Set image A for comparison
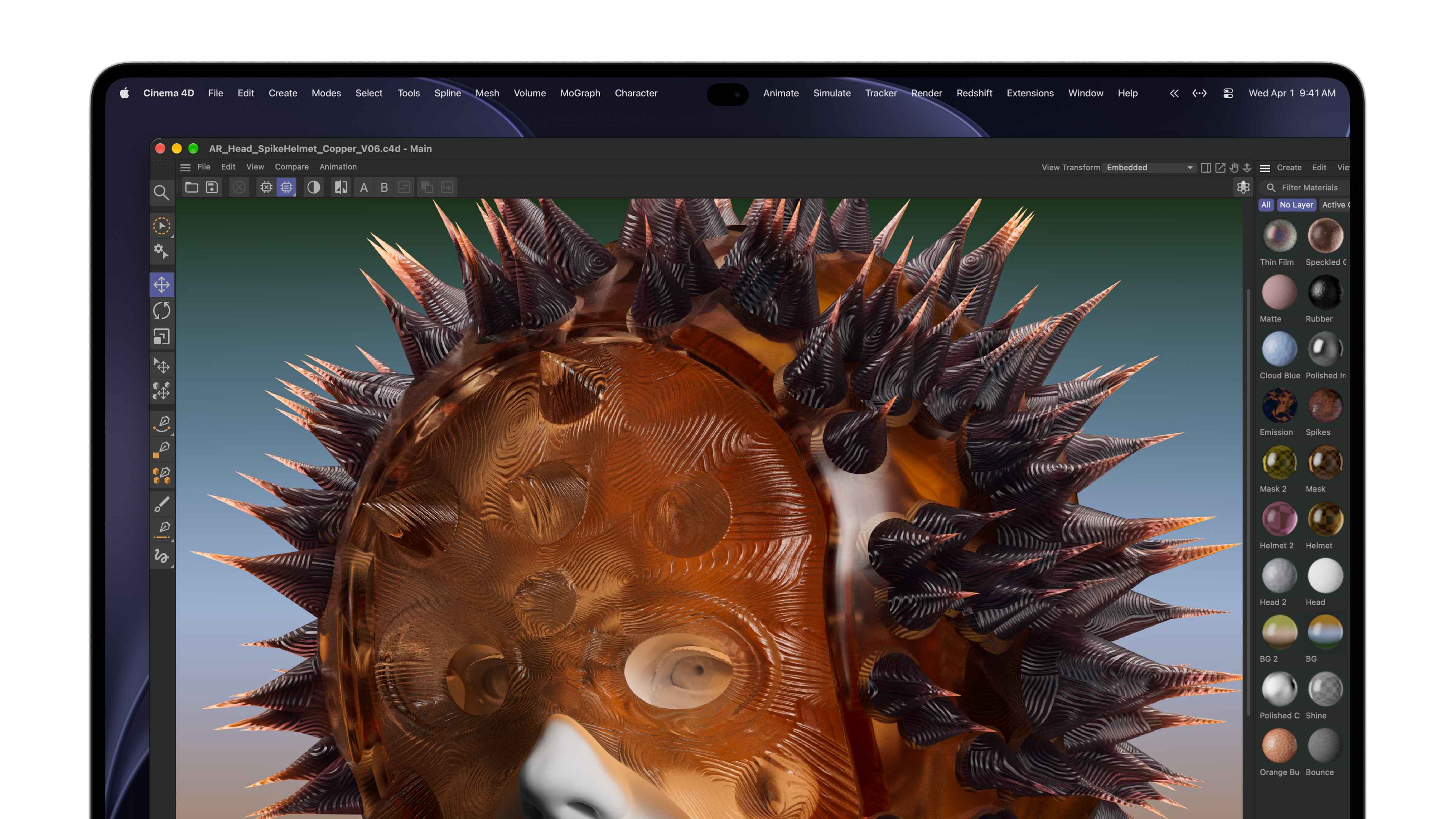1456x819 pixels. [x=364, y=187]
